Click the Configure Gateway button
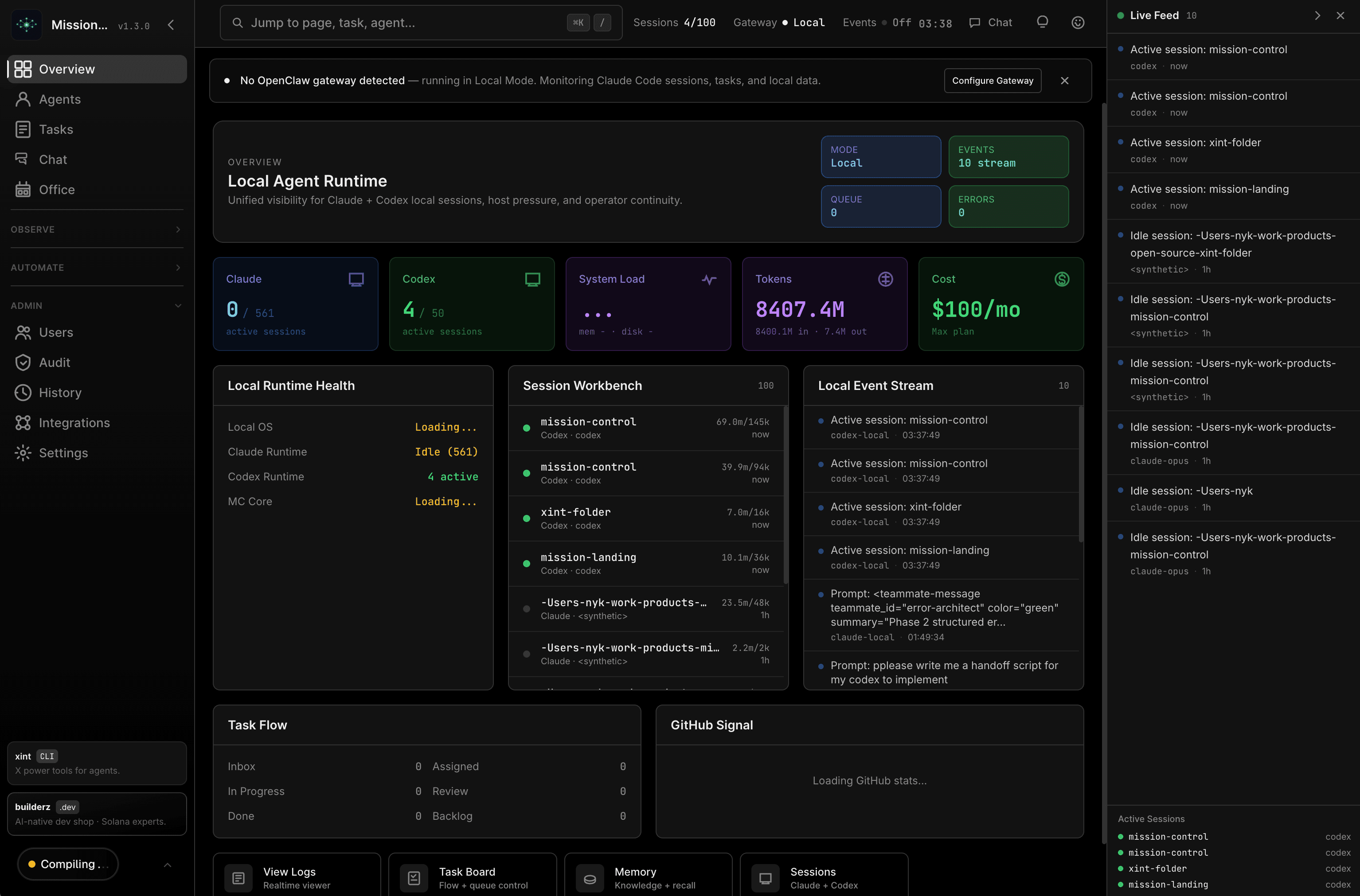1360x896 pixels. pos(993,81)
